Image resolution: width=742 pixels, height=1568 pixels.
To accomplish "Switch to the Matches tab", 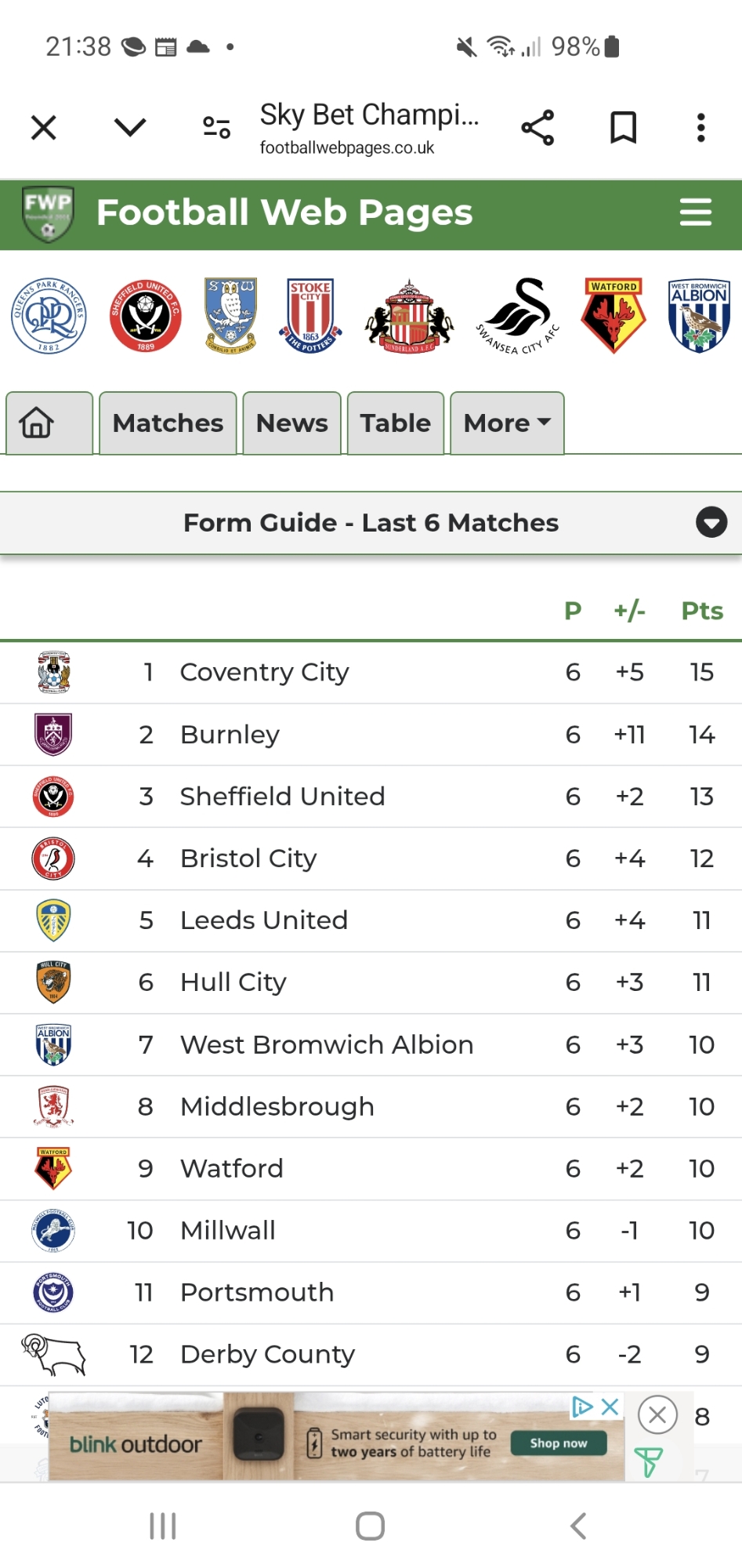I will [x=168, y=423].
